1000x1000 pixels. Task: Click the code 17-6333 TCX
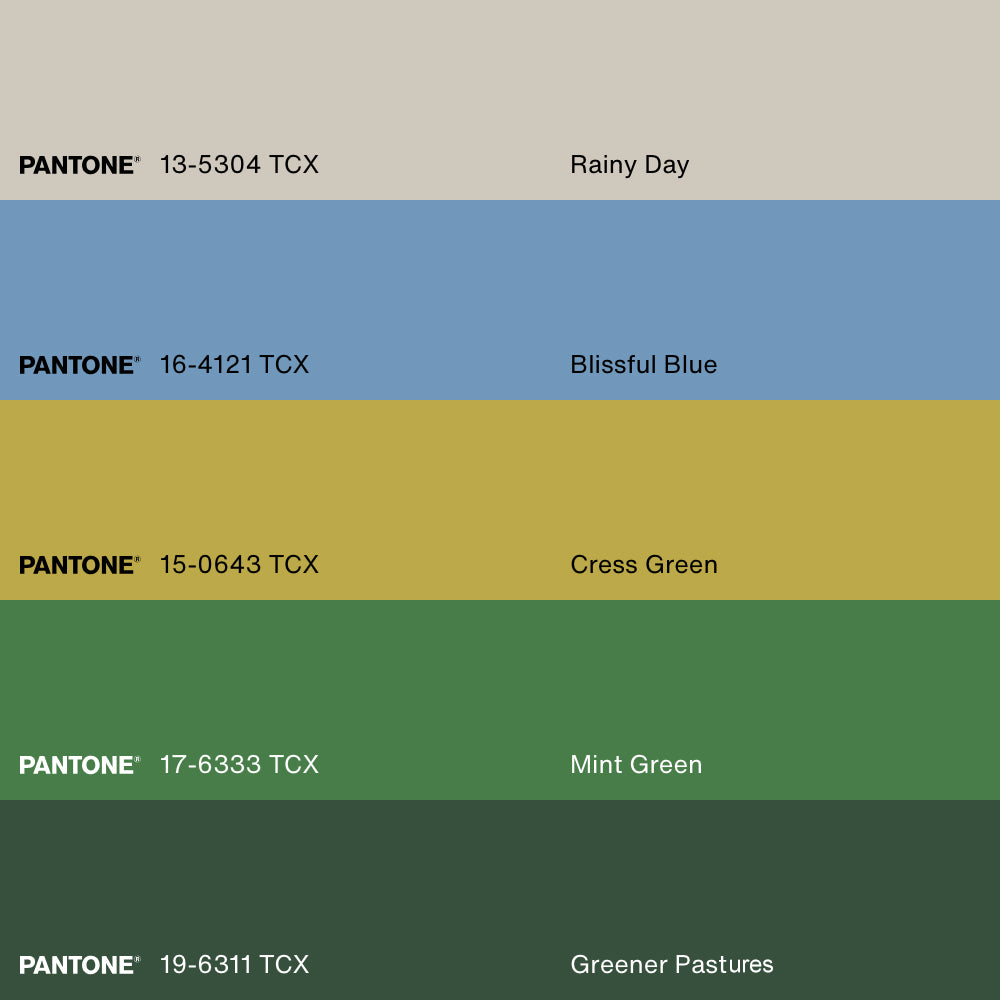point(239,765)
